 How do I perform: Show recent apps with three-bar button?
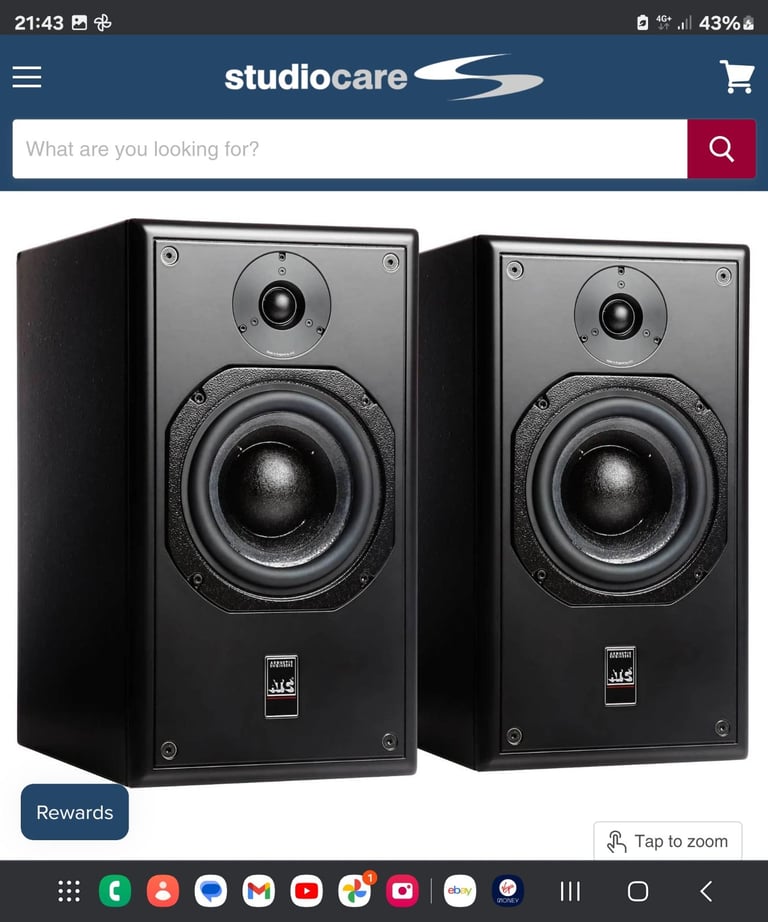[570, 891]
